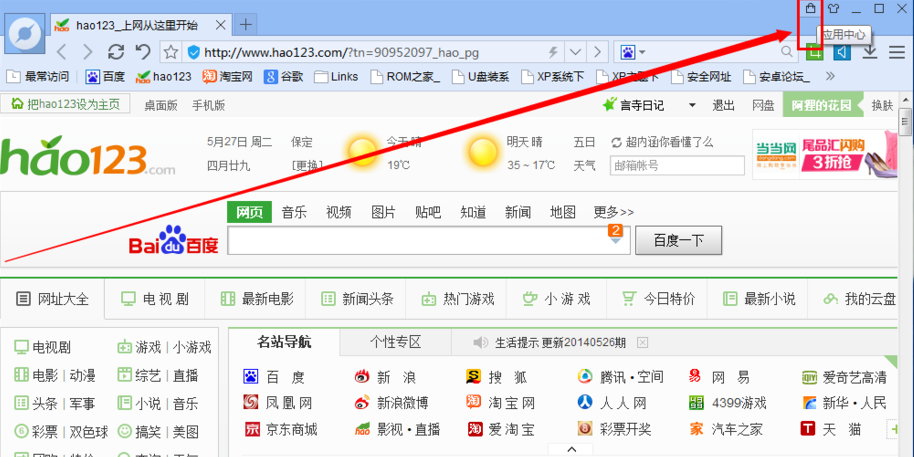Mute audio with the speaker icon
Viewport: 914px width, 457px height.
[842, 52]
